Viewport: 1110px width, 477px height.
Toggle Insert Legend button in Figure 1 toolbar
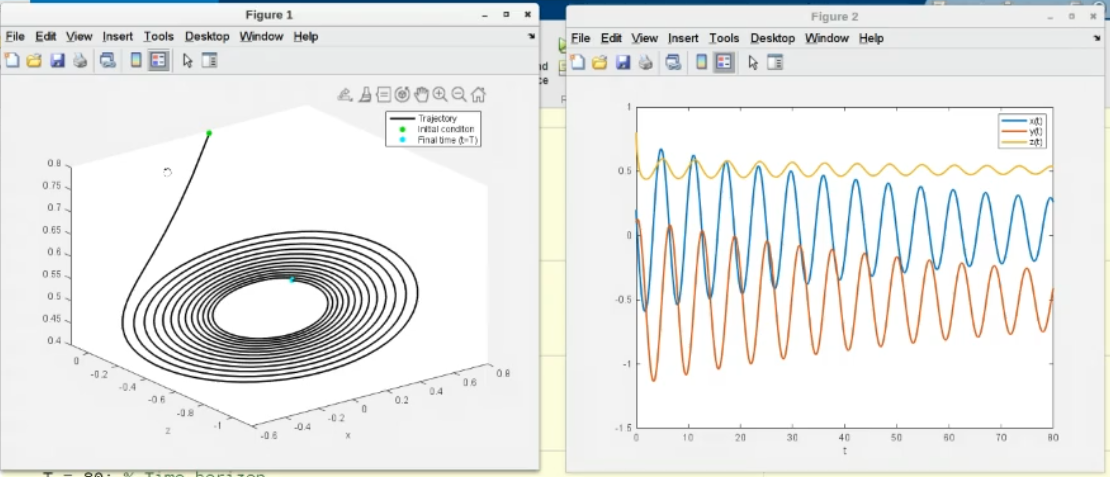click(158, 60)
